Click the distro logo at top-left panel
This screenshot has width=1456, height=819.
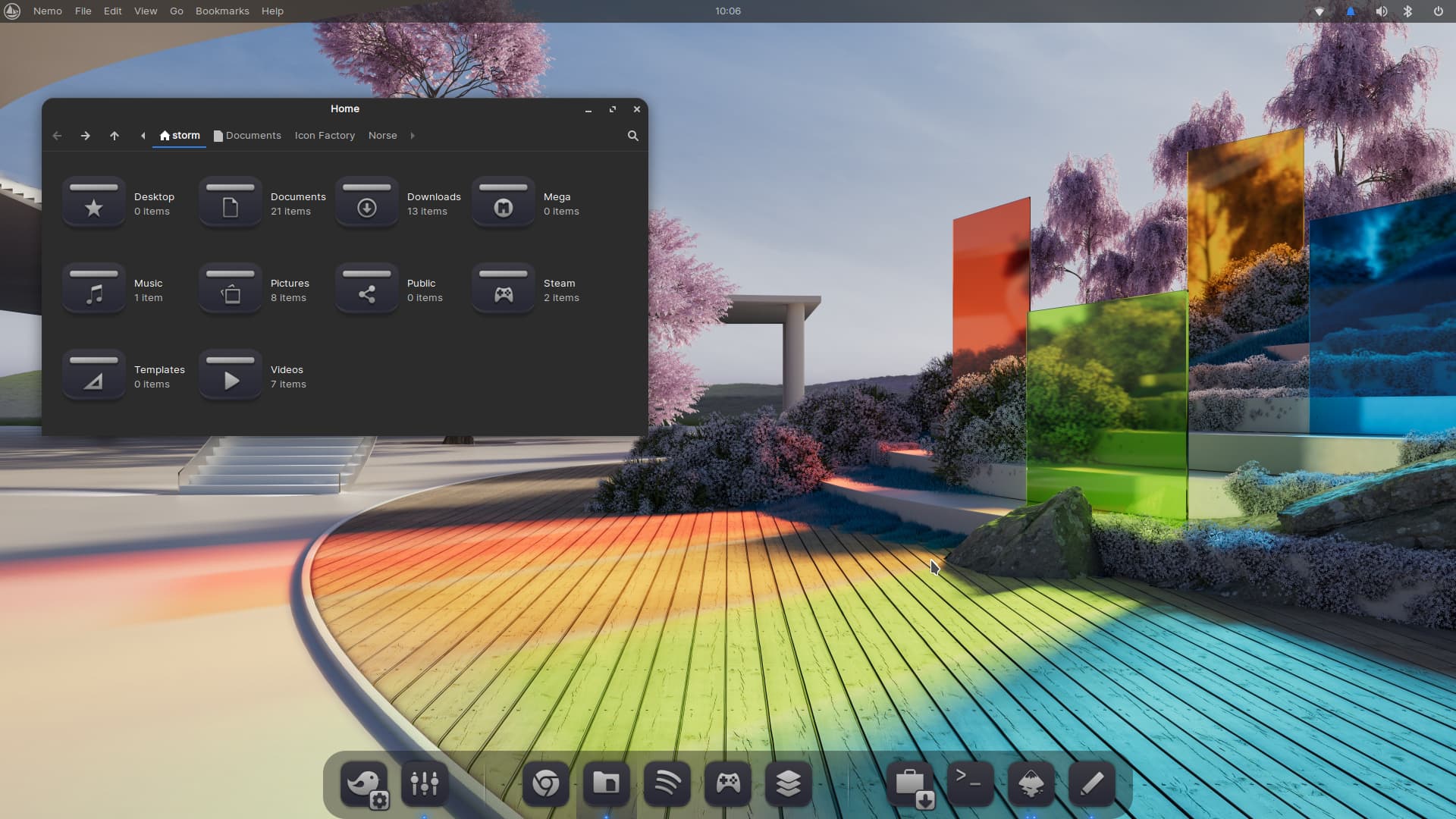pos(12,11)
